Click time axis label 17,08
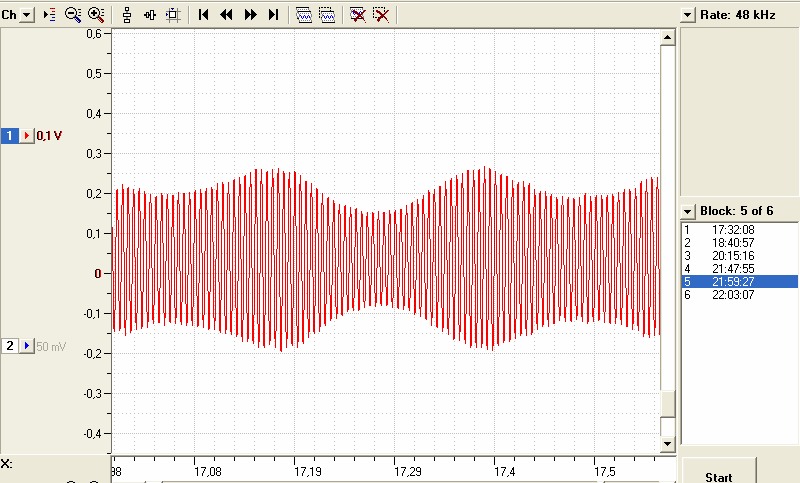 click(208, 472)
